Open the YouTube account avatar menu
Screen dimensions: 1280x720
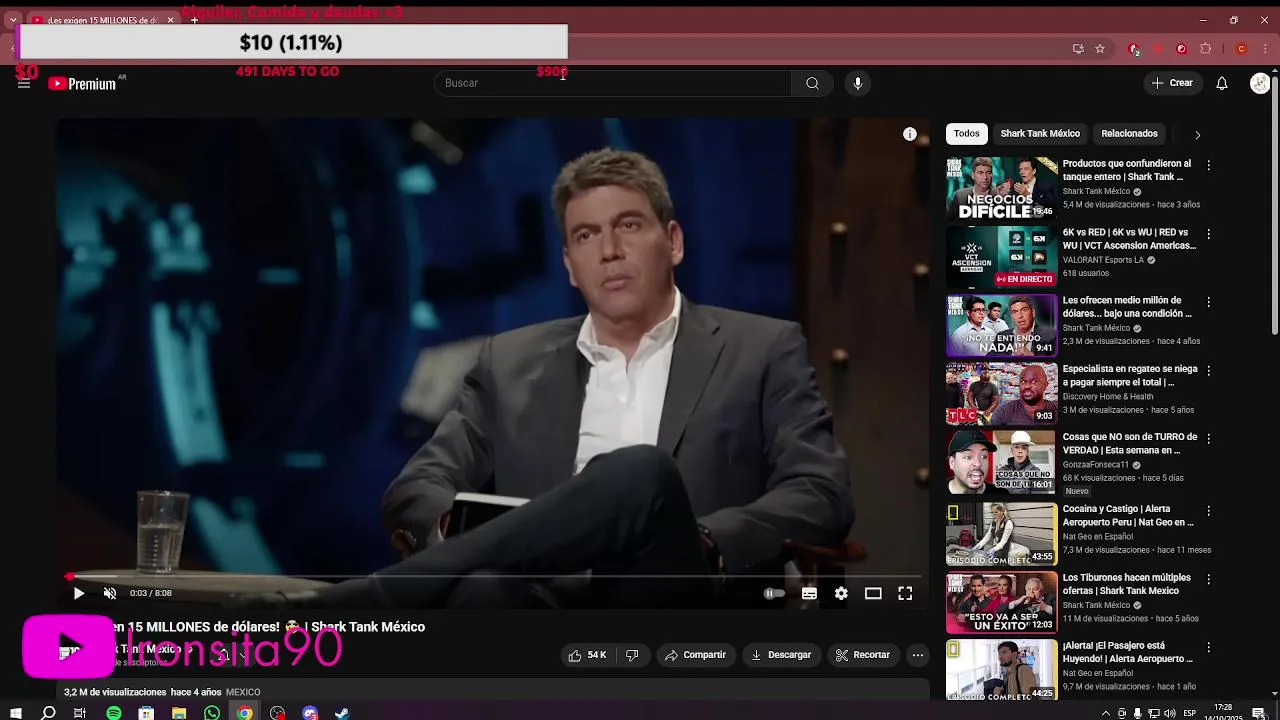point(1260,83)
